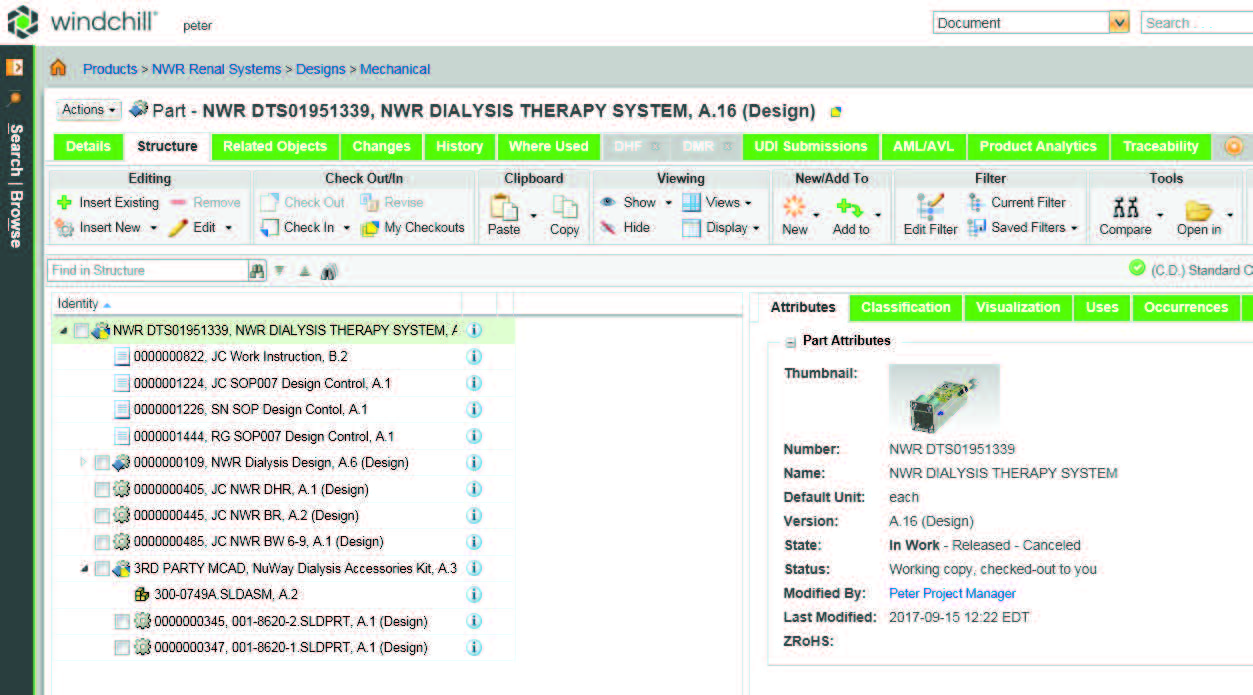The image size is (1253, 695).
Task: Click the My Checkouts icon
Action: click(x=369, y=228)
